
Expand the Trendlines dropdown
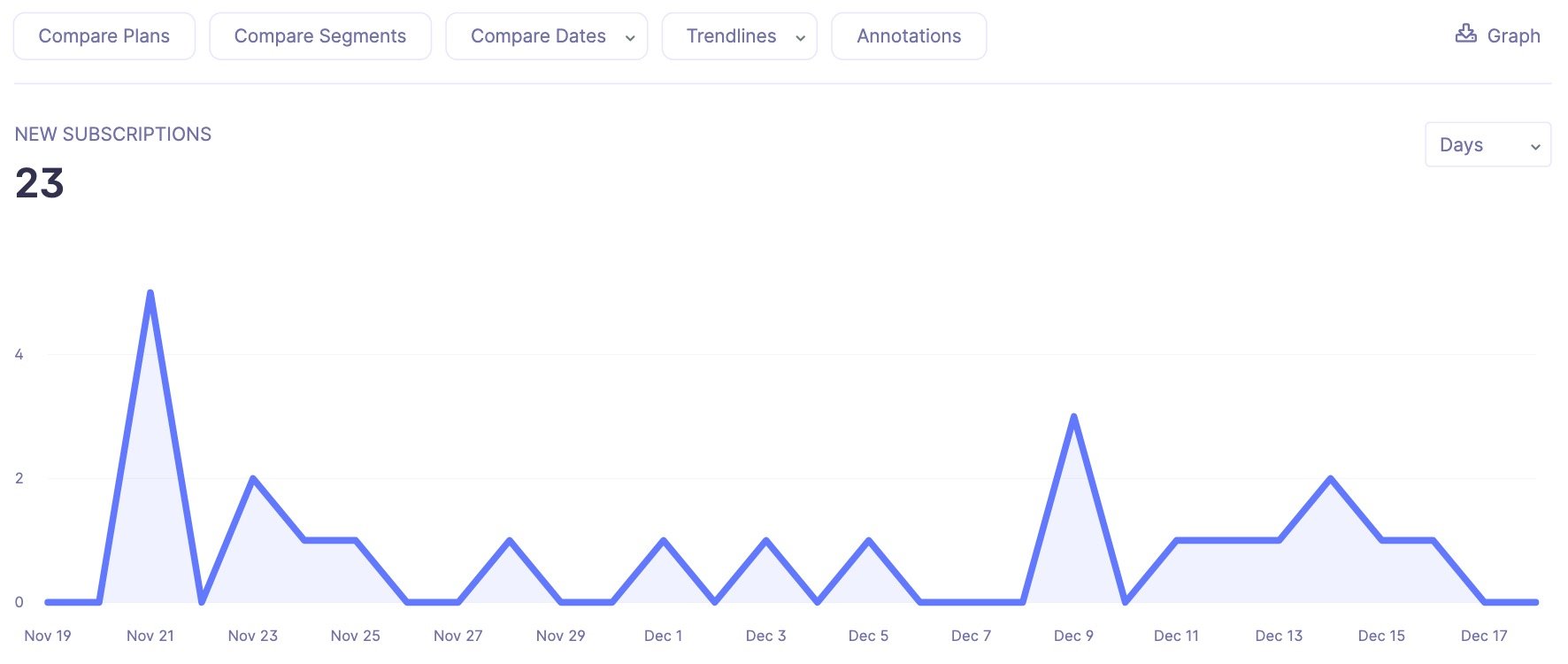[x=739, y=36]
